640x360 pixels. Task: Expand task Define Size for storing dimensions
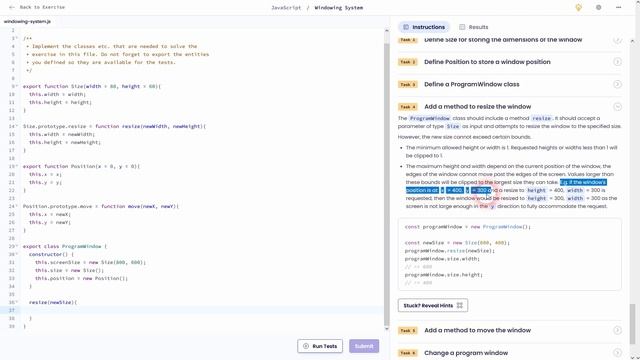point(617,40)
